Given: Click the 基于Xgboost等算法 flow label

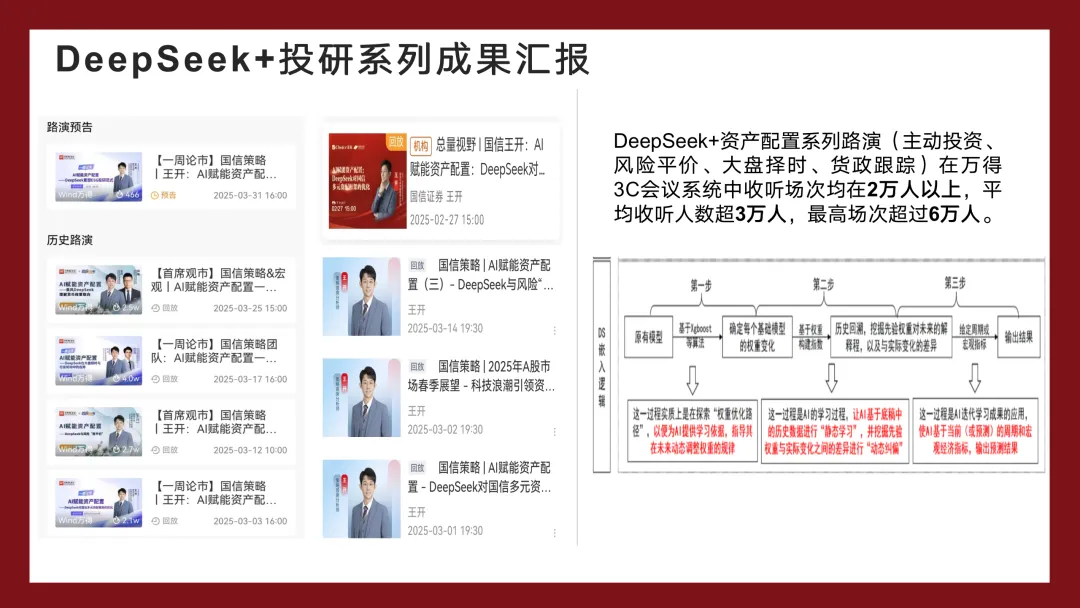Looking at the screenshot, I should click(696, 336).
